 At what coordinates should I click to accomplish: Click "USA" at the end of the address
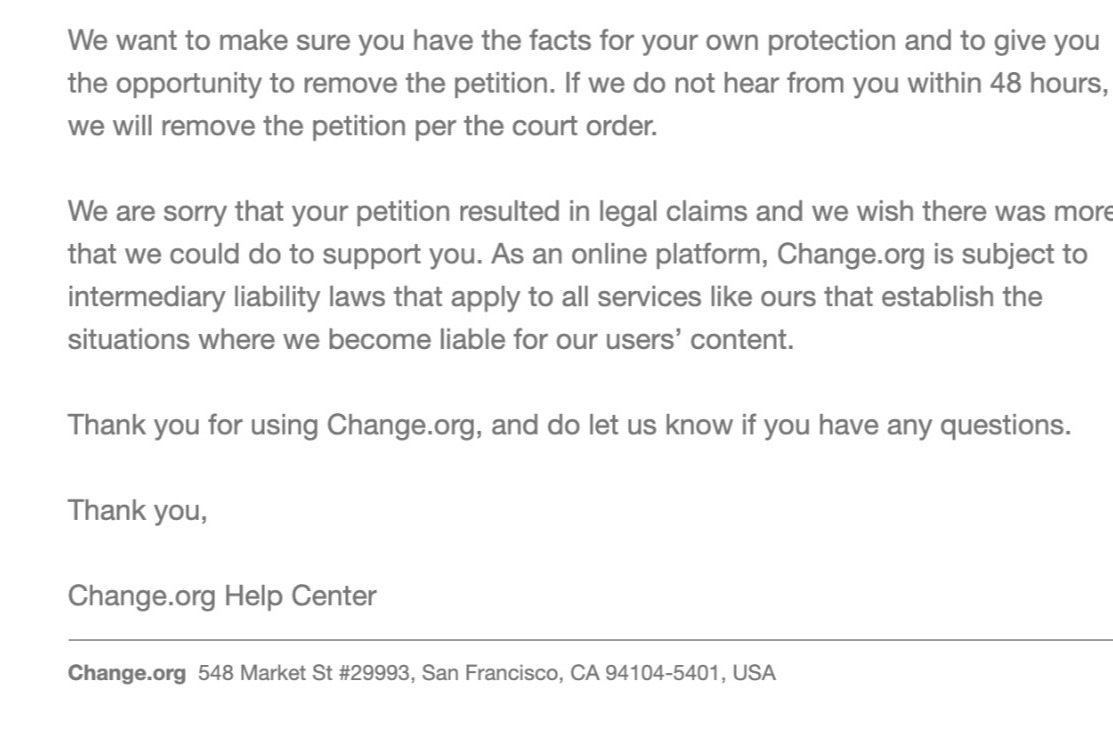(x=754, y=673)
